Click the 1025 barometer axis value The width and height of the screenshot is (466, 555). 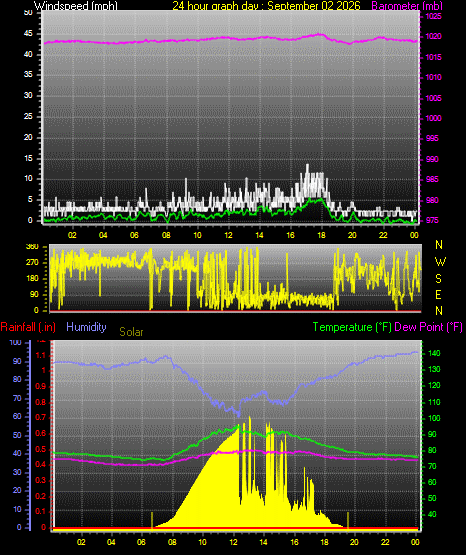point(433,16)
